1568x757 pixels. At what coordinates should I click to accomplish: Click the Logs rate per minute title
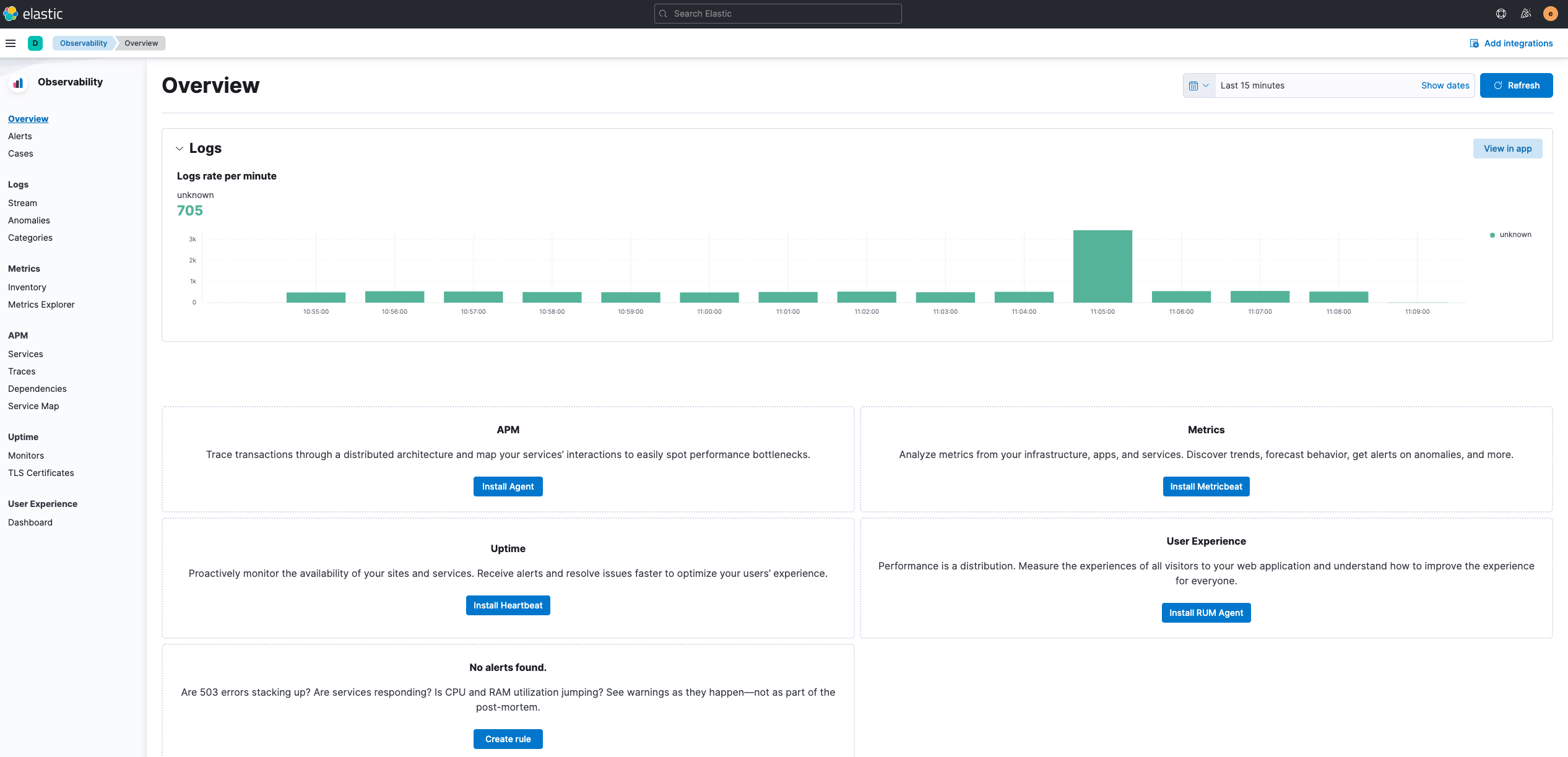227,176
